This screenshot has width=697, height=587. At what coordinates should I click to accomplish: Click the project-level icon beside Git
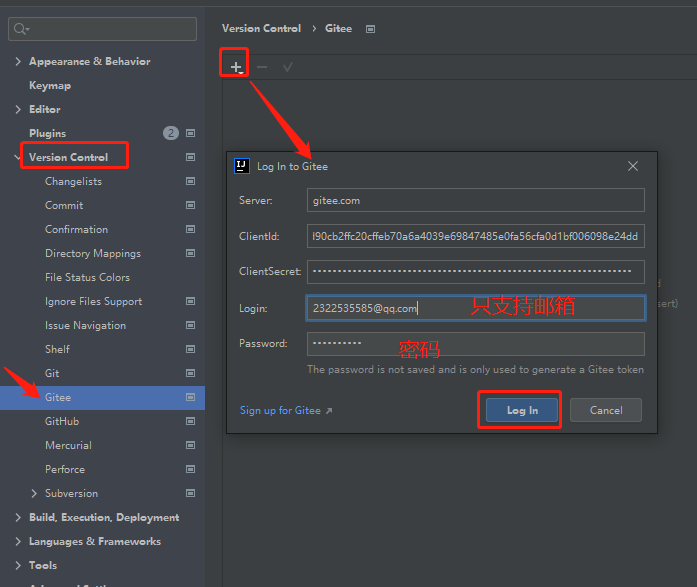point(190,373)
